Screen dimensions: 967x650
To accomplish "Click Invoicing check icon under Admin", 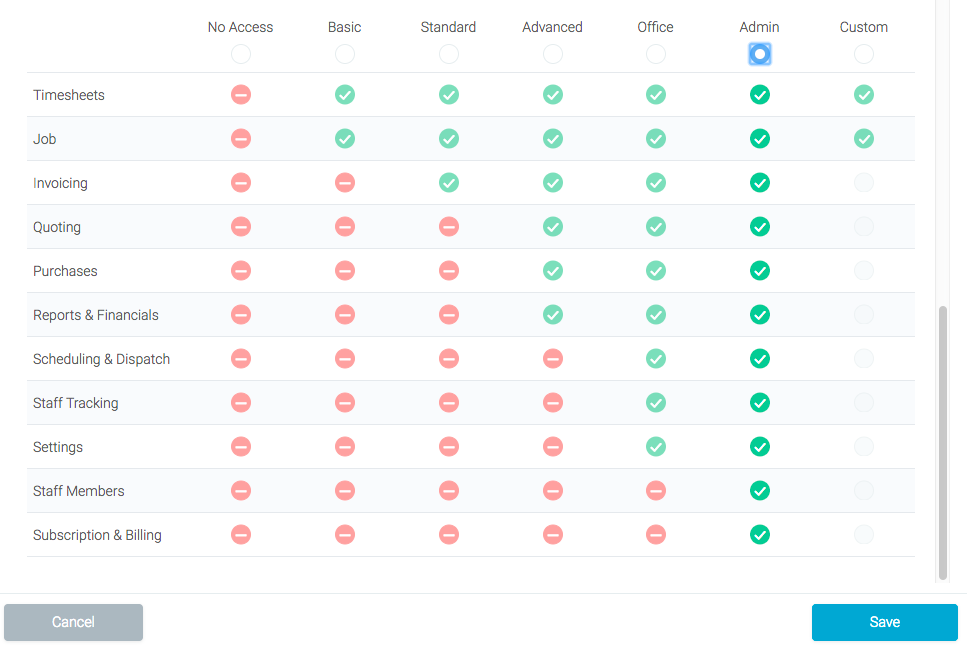I will (x=760, y=183).
